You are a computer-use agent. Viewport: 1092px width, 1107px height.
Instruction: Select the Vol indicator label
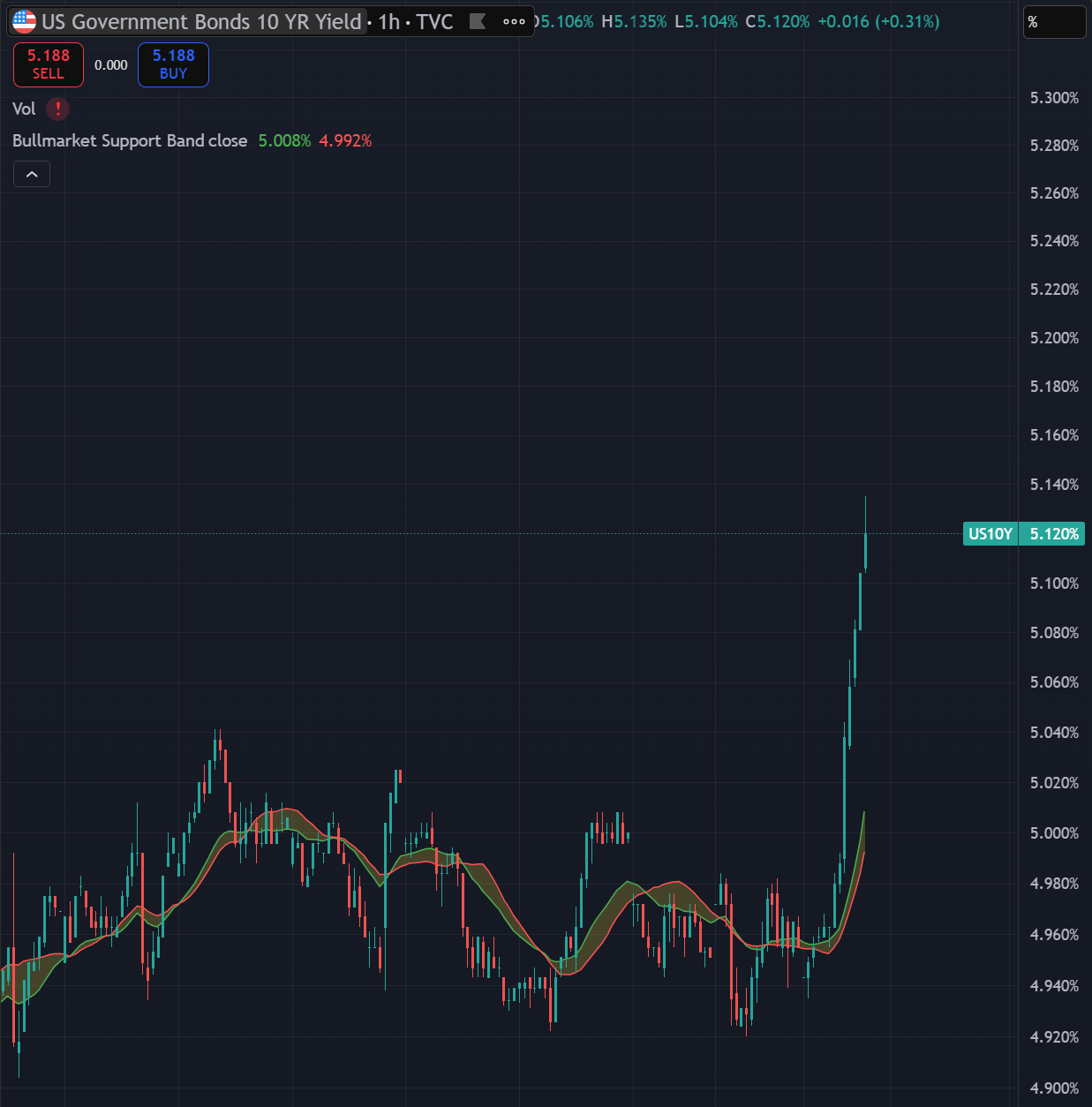[x=24, y=109]
